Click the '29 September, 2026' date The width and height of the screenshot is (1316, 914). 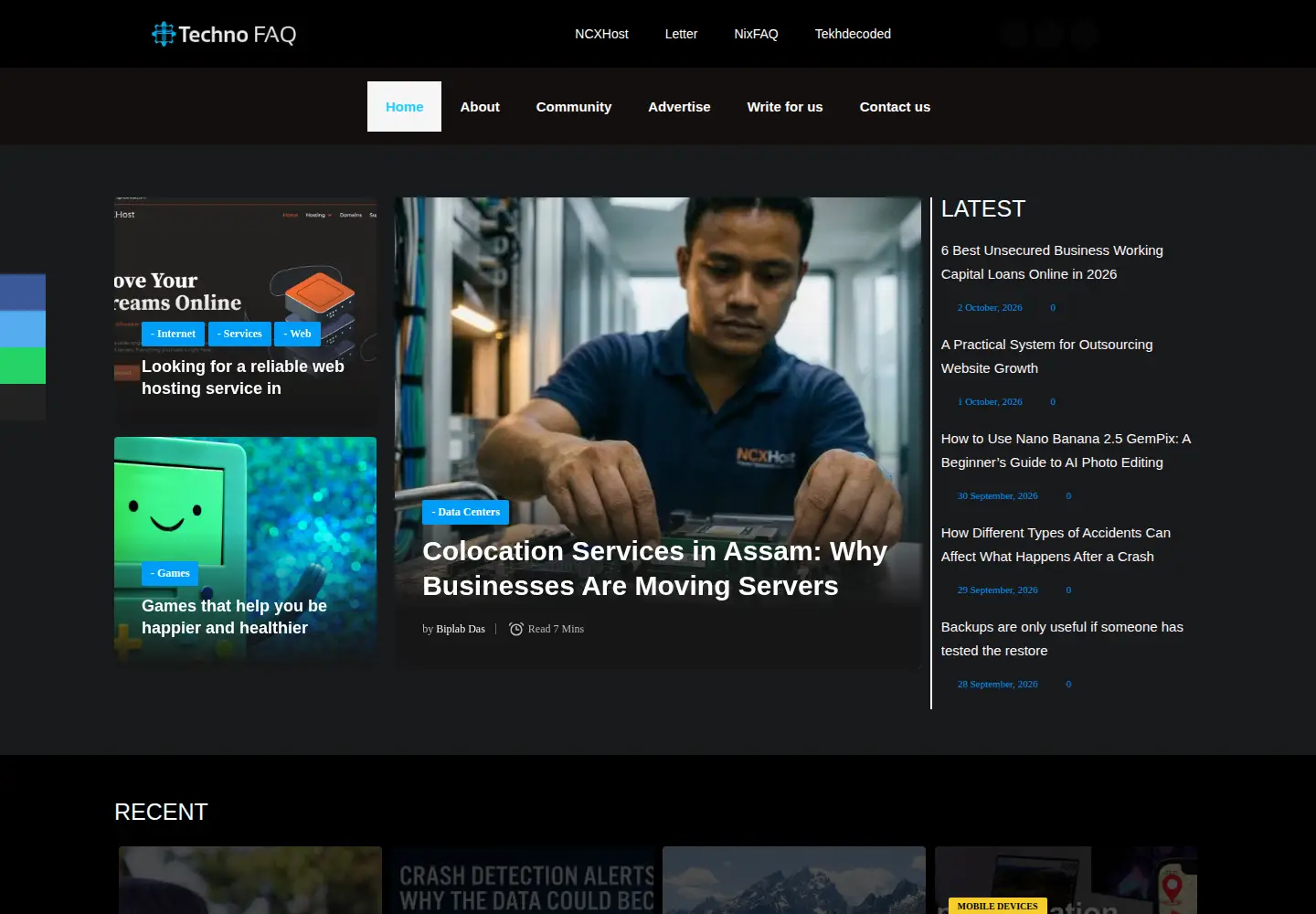point(998,590)
